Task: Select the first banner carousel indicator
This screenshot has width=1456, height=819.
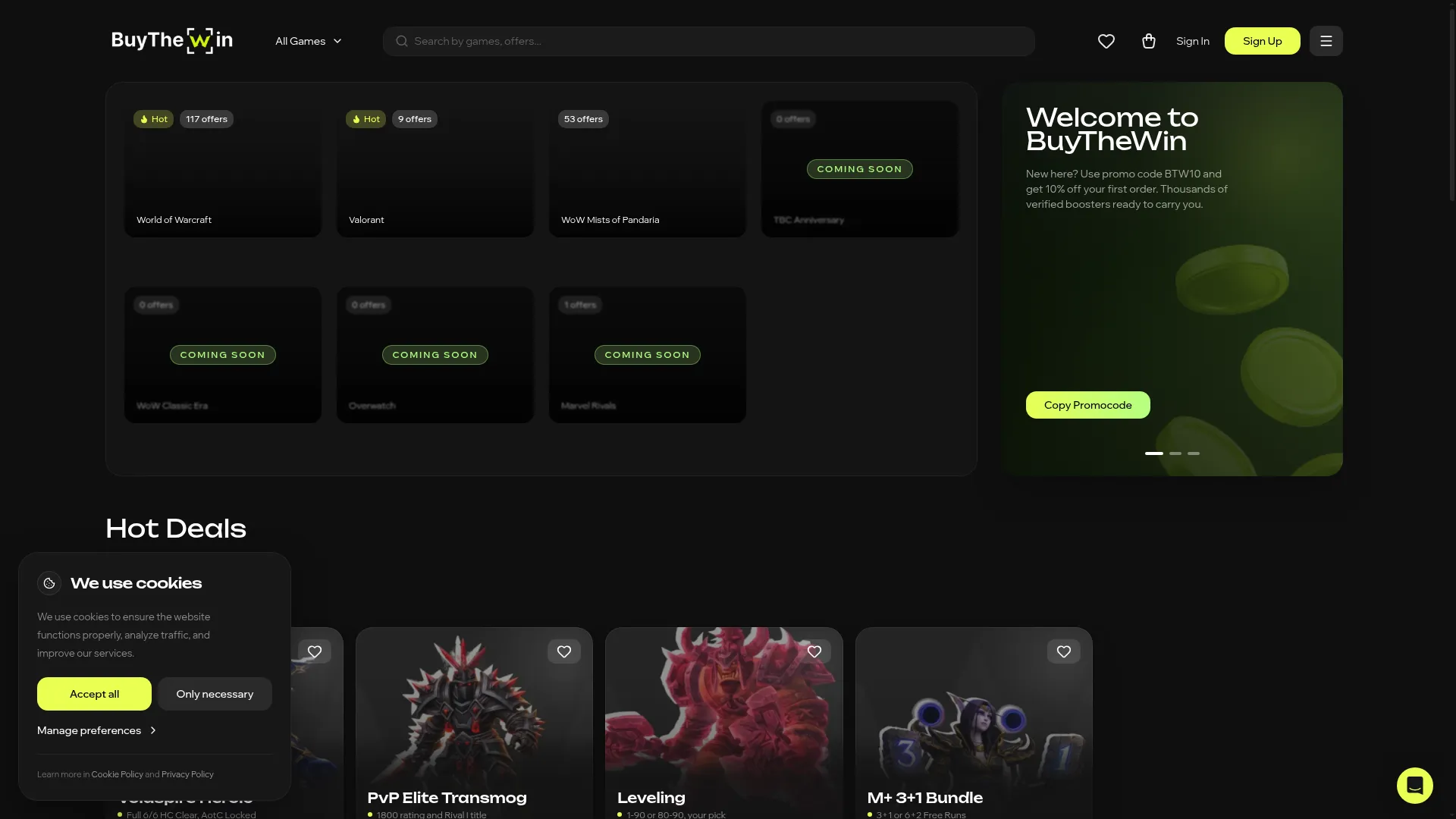Action: click(1154, 453)
